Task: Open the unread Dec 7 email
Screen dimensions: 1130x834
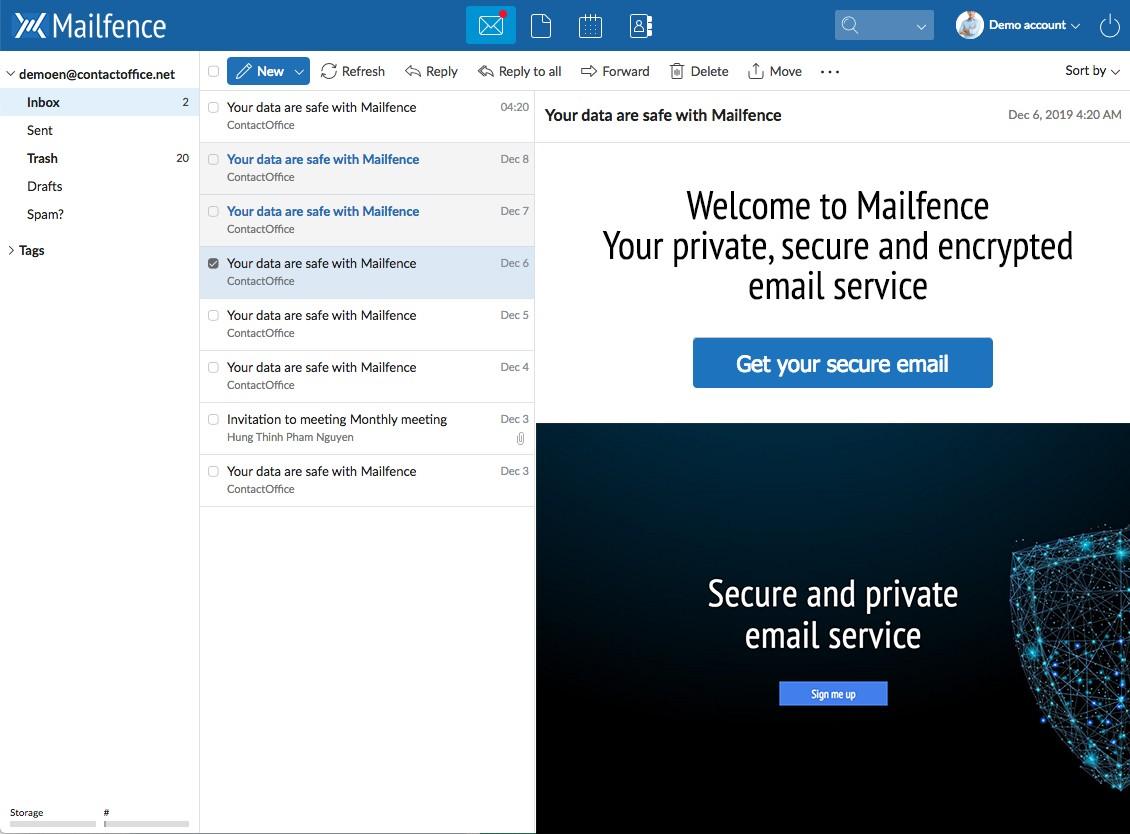Action: pos(367,220)
